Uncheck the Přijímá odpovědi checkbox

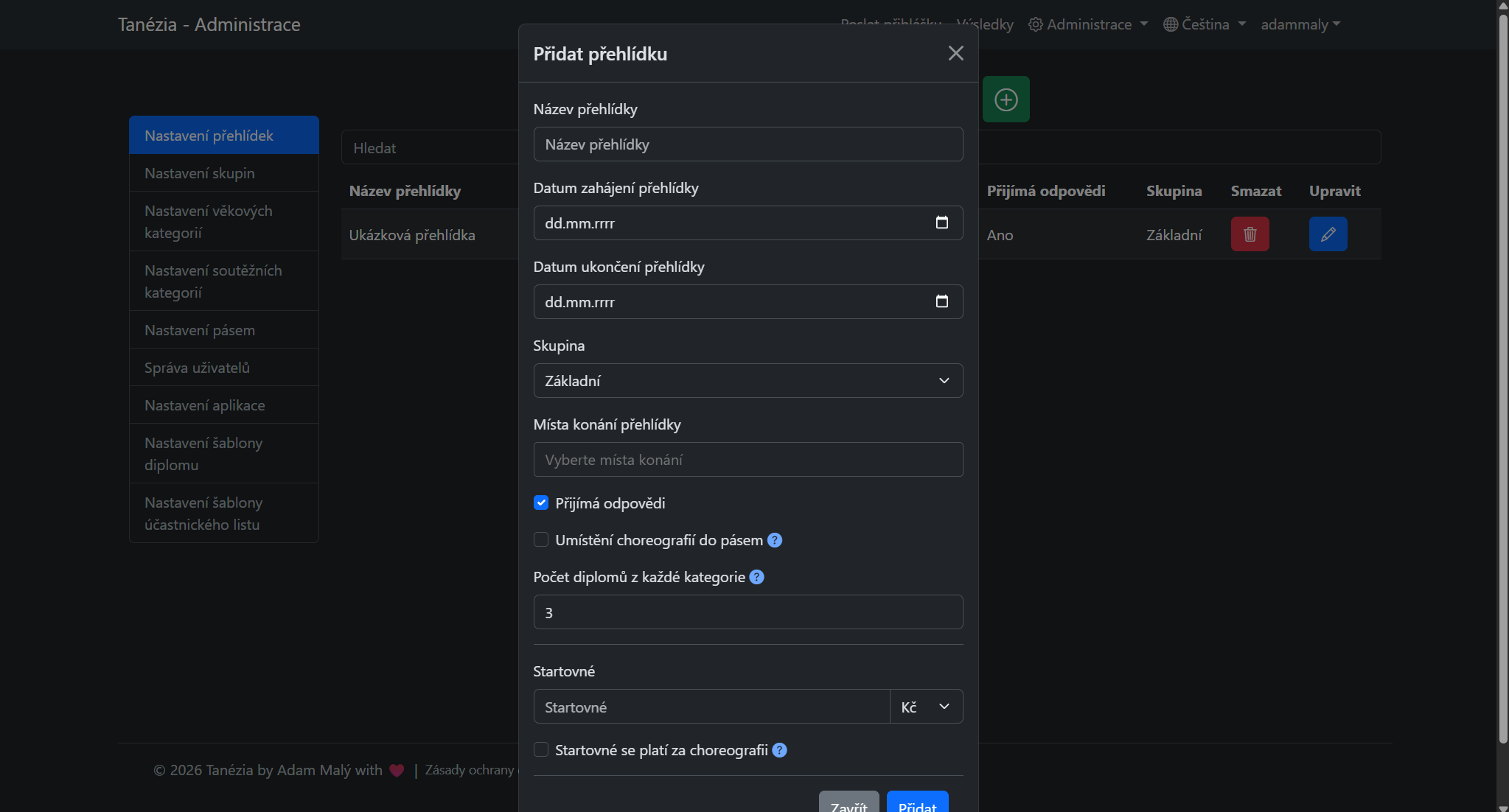point(541,503)
